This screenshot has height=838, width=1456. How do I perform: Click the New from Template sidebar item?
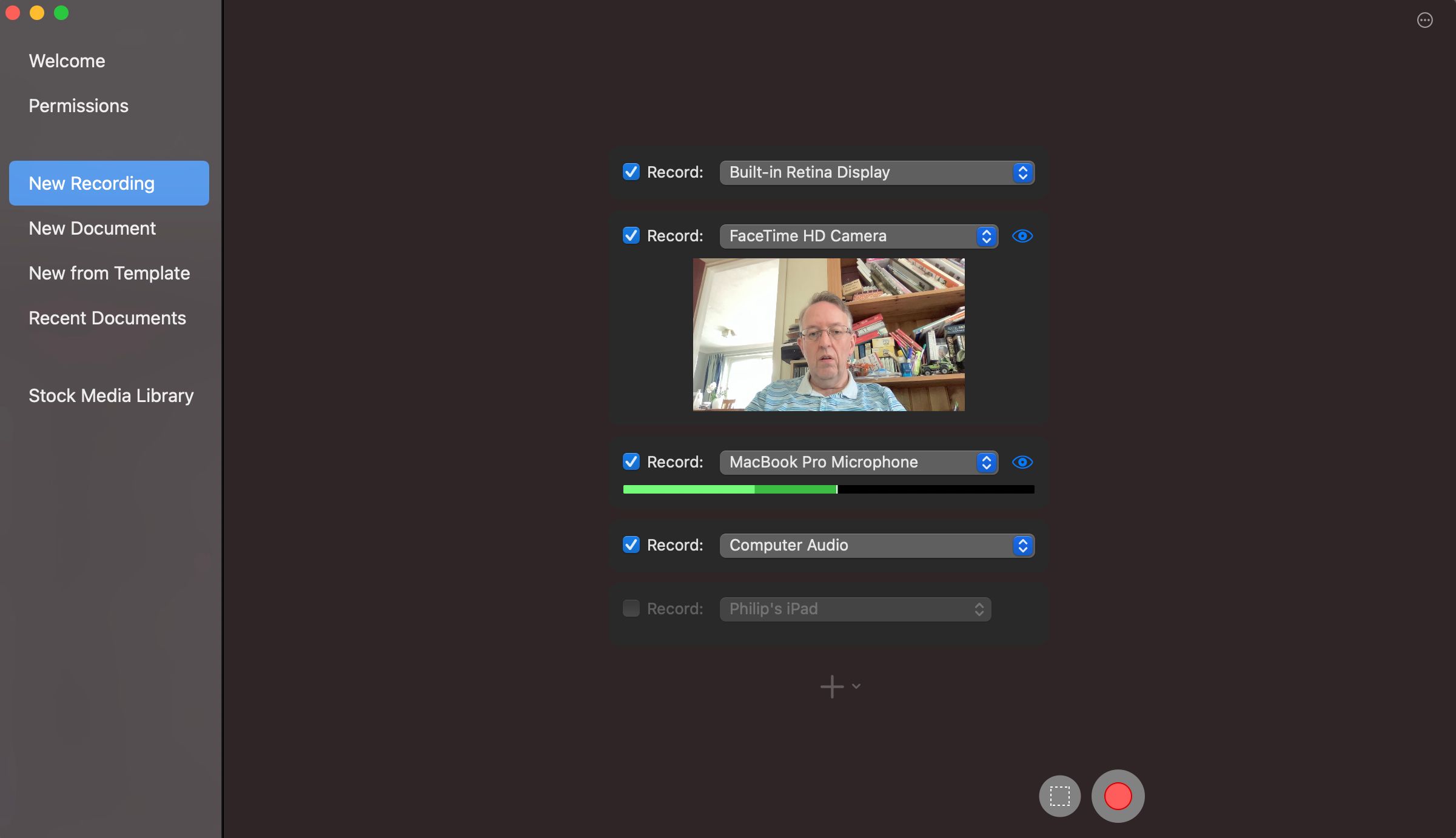click(x=109, y=273)
